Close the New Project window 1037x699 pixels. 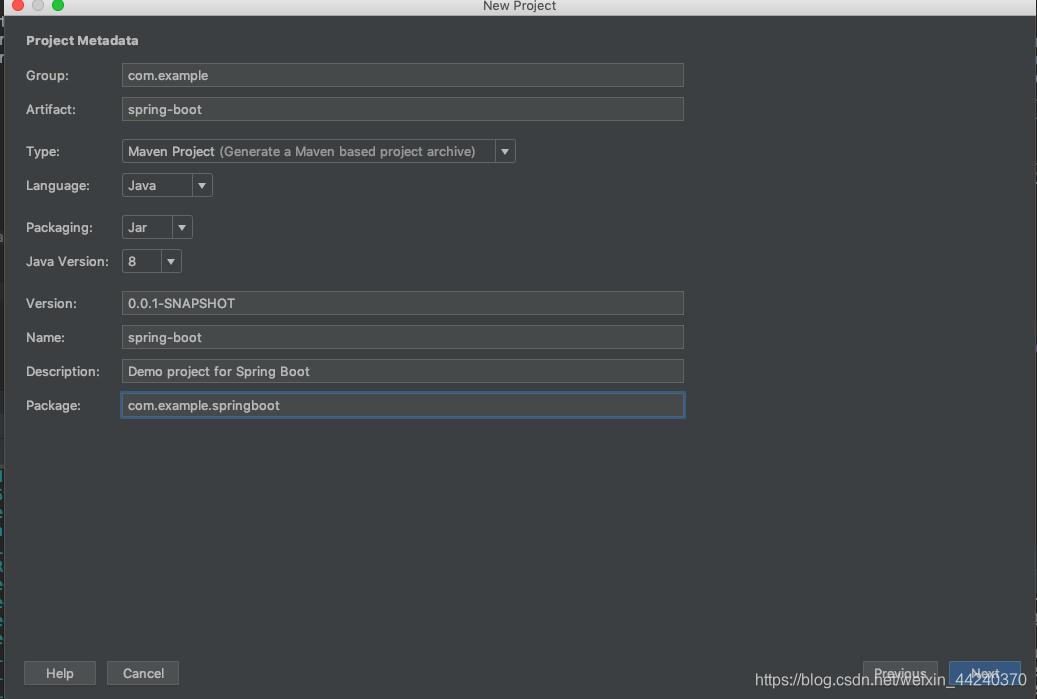(18, 5)
